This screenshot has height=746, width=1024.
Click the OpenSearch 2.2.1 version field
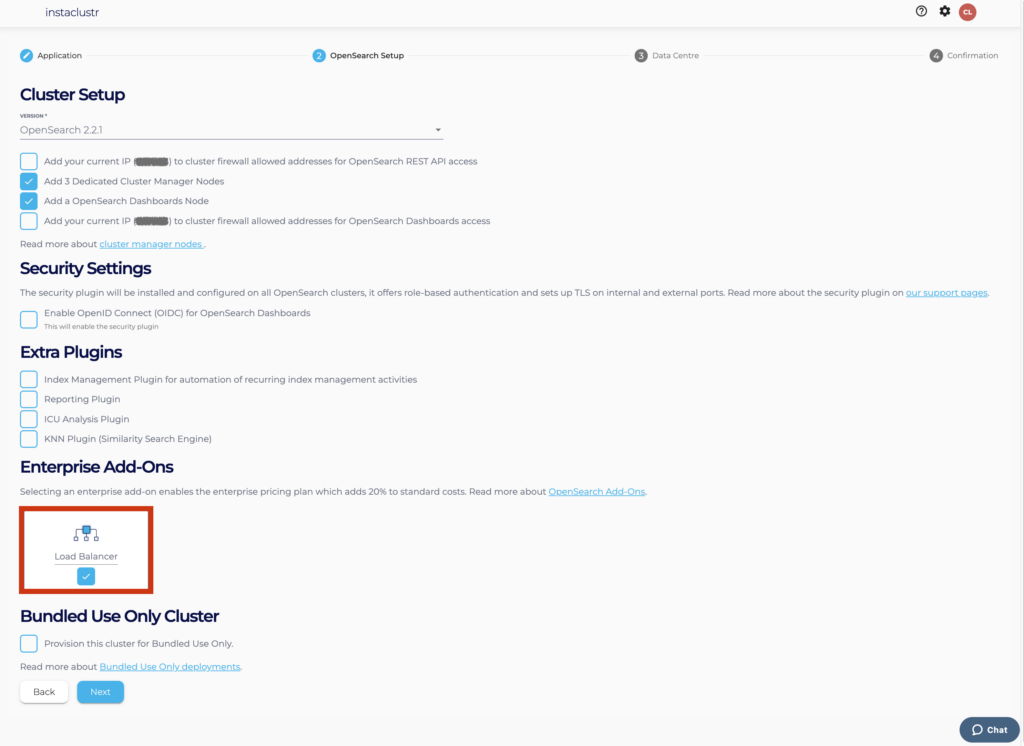231,130
